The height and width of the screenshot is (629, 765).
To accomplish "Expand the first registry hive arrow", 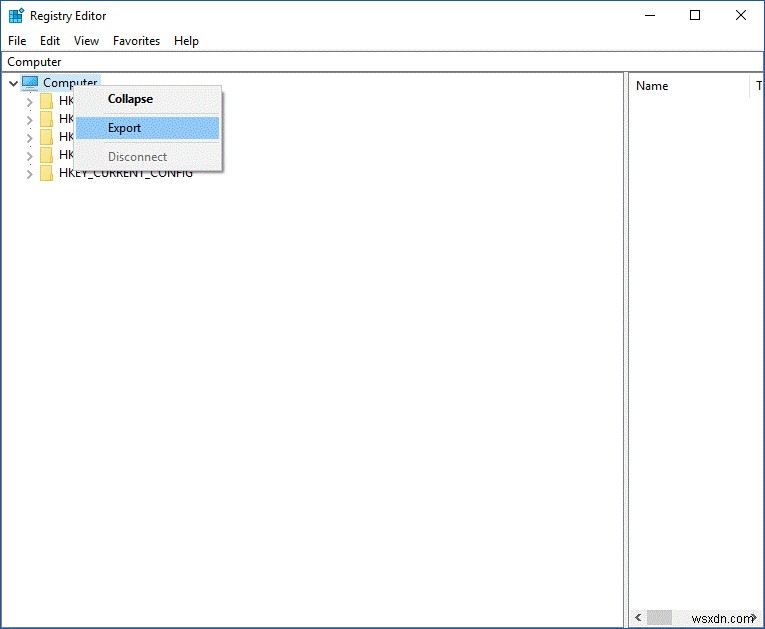I will pos(29,101).
